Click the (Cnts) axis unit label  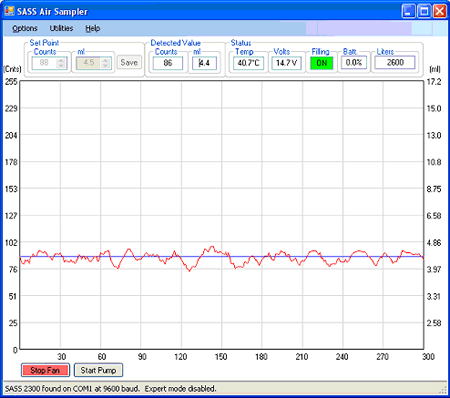[12, 69]
